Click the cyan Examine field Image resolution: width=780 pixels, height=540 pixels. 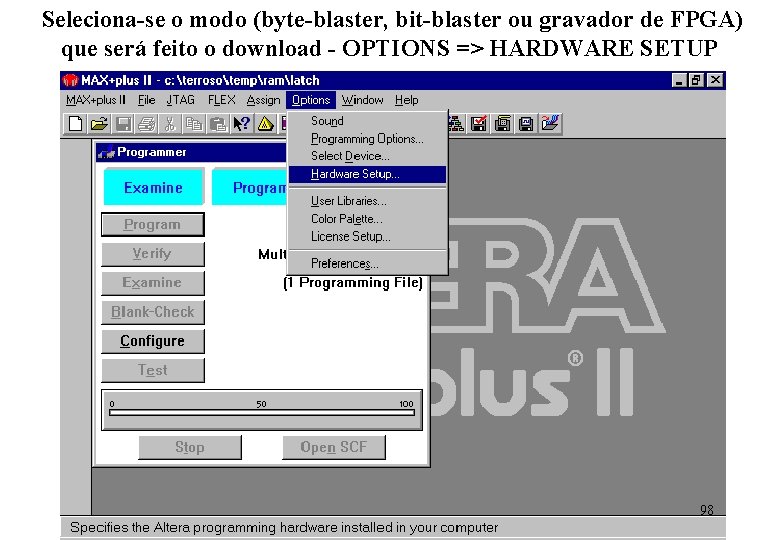click(x=154, y=187)
